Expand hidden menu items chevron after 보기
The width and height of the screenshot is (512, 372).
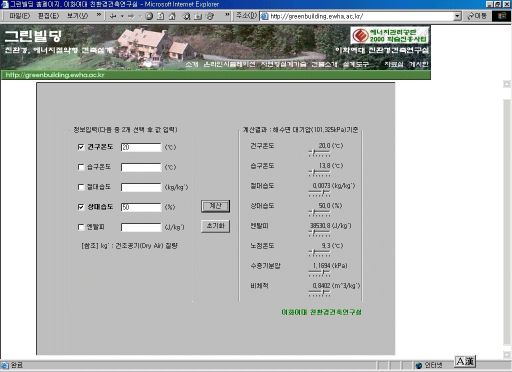pos(99,15)
